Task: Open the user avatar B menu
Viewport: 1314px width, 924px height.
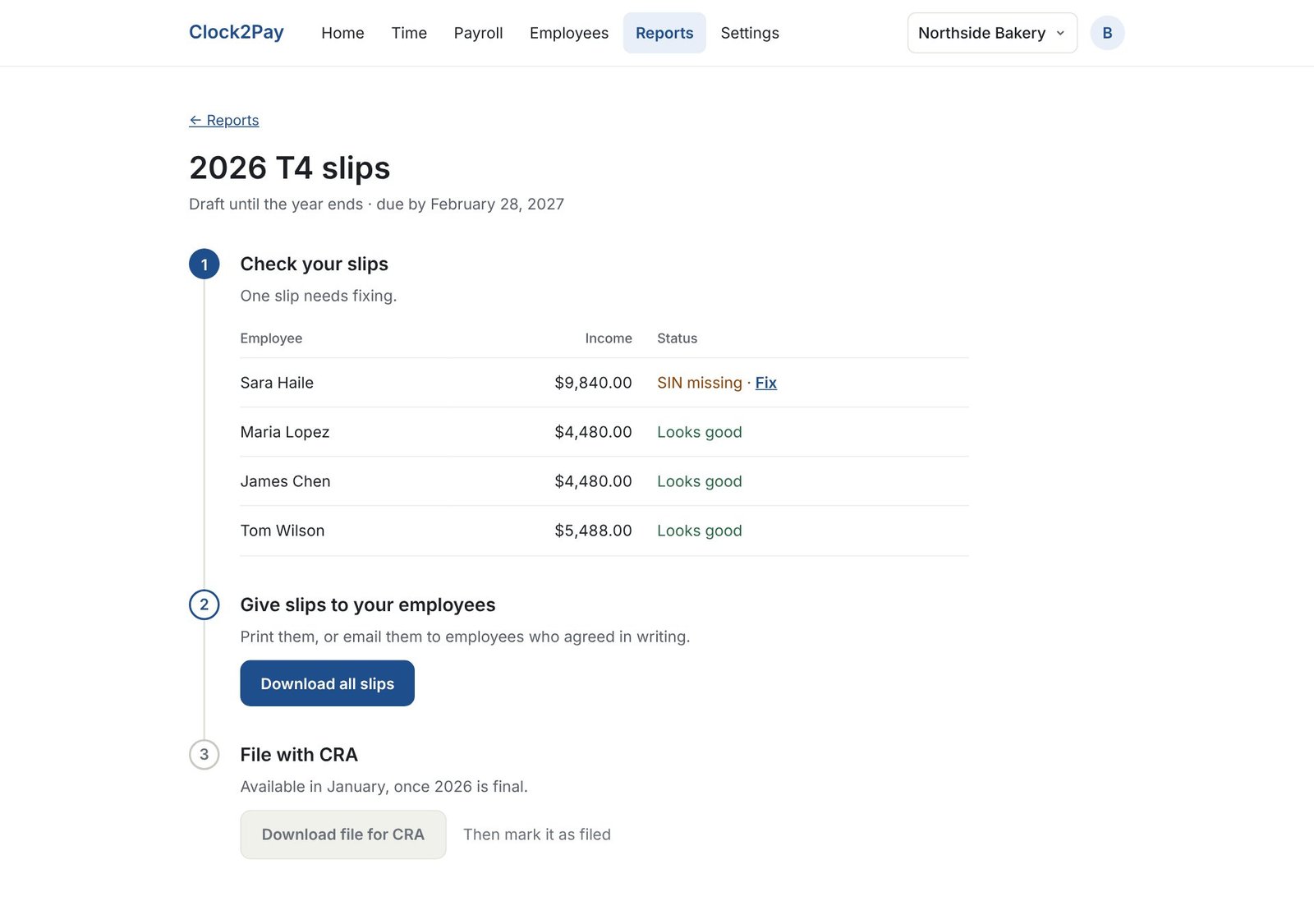Action: pos(1107,33)
